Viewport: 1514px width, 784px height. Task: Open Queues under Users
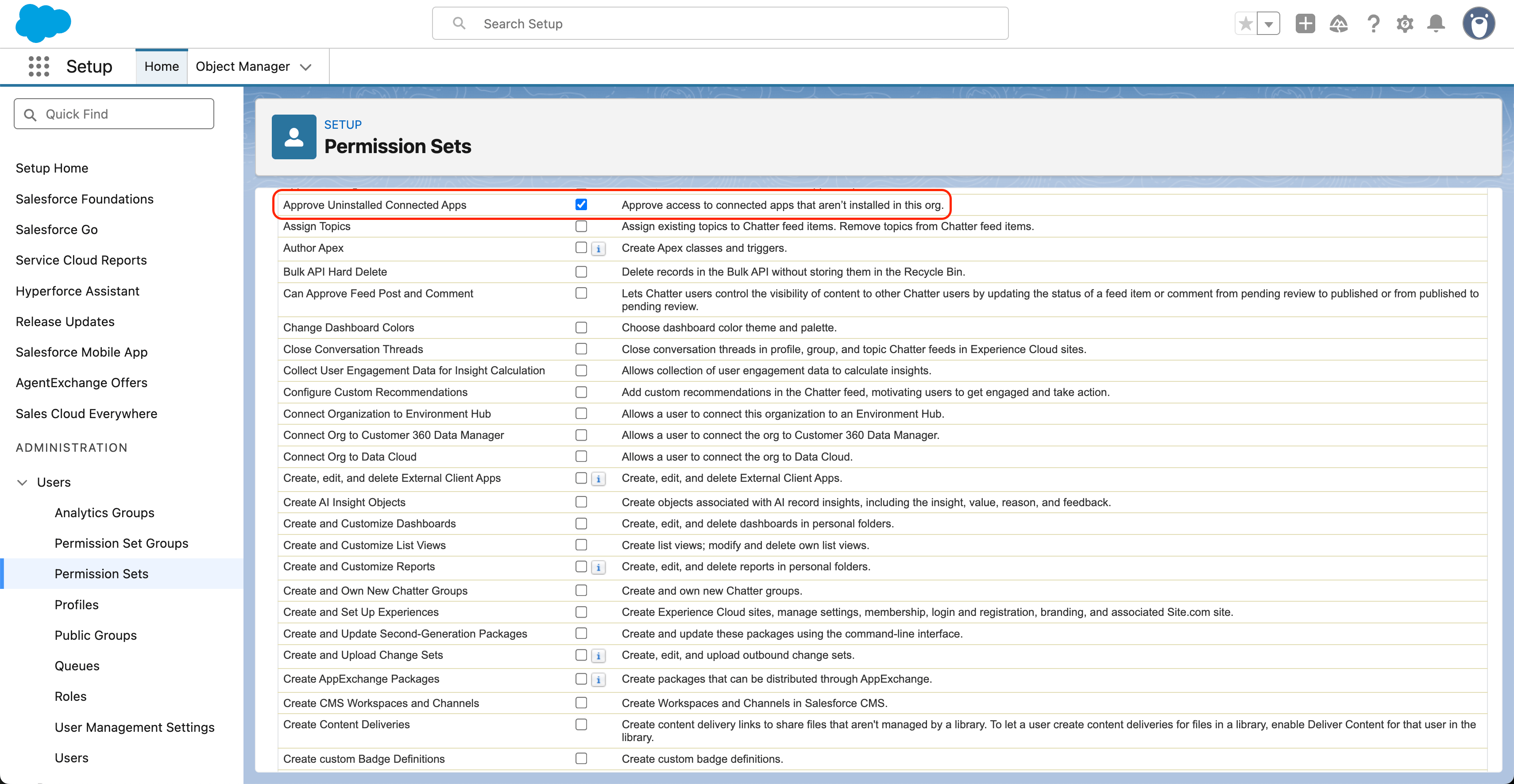(77, 666)
